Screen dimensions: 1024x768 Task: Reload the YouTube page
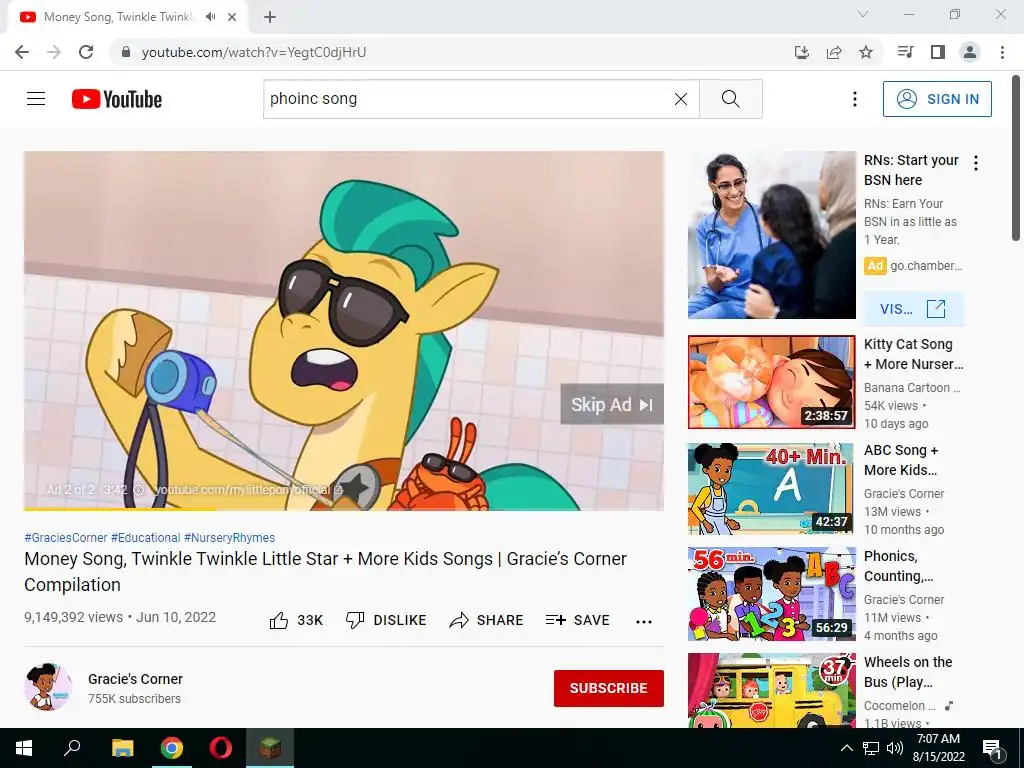(86, 52)
